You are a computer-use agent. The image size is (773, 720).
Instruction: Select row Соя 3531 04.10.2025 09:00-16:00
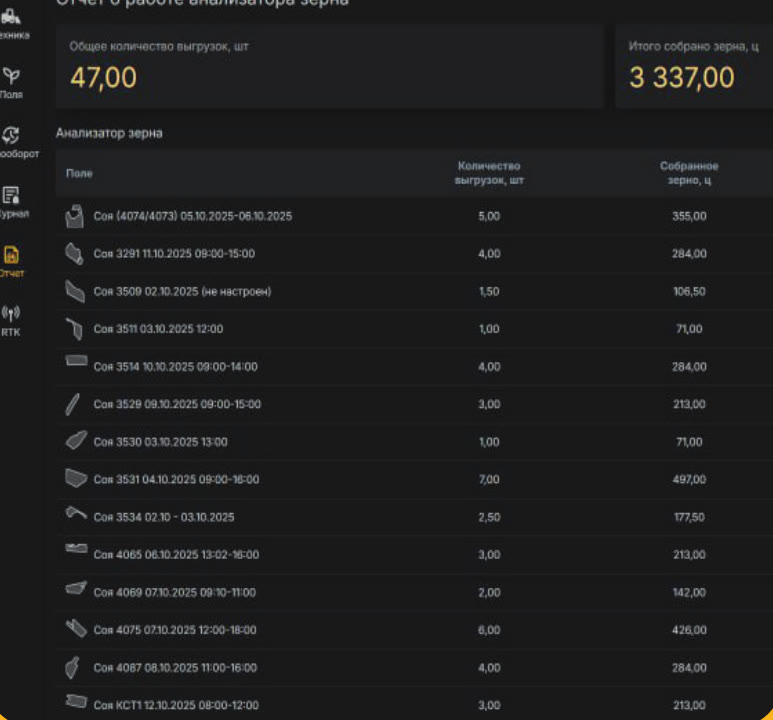pos(414,479)
